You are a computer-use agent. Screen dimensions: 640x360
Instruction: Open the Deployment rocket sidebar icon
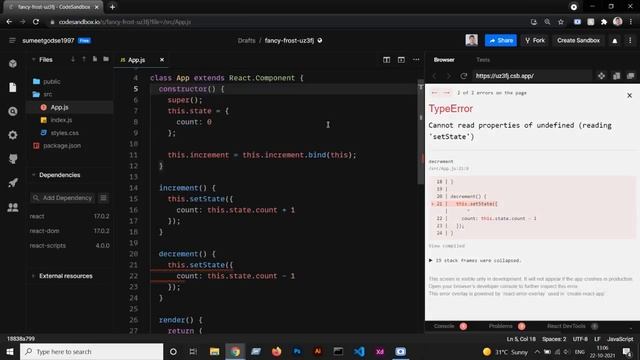pyautogui.click(x=13, y=183)
